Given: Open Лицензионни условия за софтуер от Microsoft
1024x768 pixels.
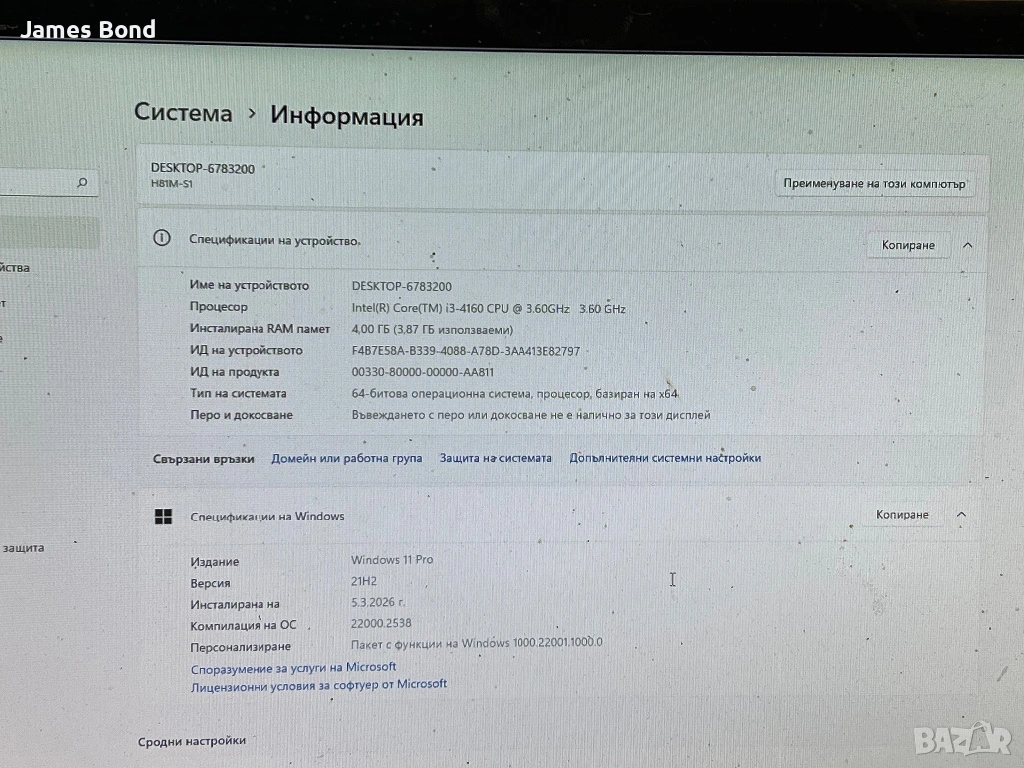Looking at the screenshot, I should 318,685.
